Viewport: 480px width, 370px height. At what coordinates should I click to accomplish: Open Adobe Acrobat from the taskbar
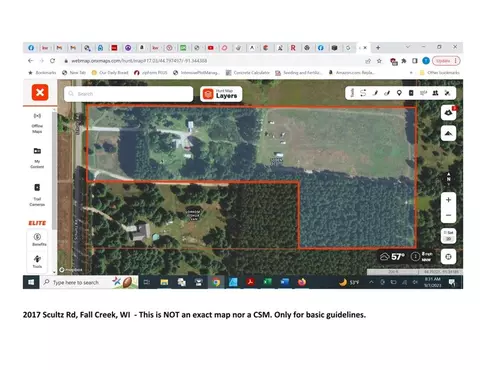coord(250,282)
